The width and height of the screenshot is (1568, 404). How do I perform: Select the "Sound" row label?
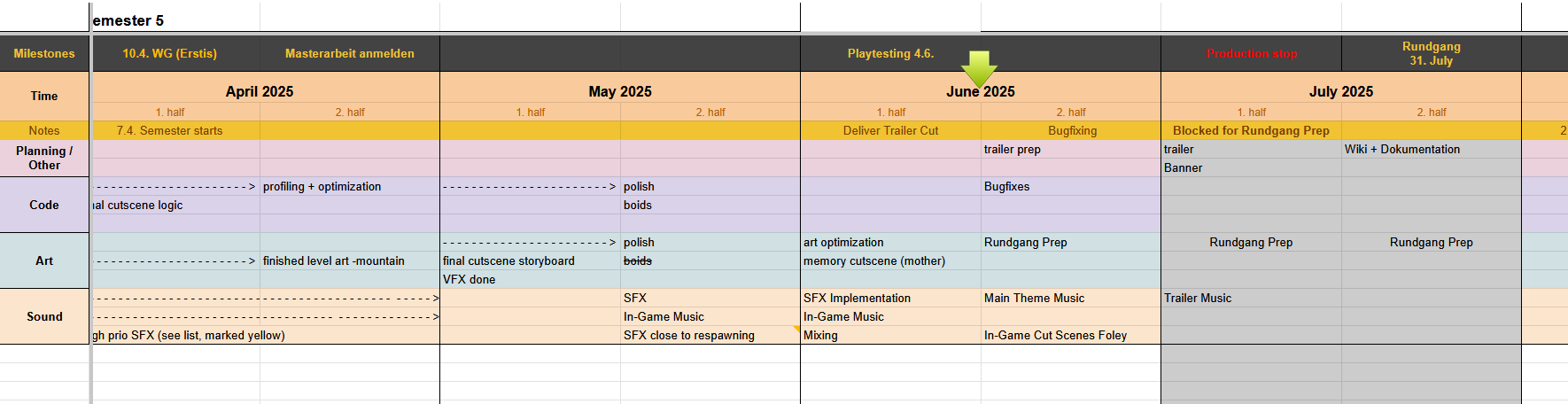point(44,316)
